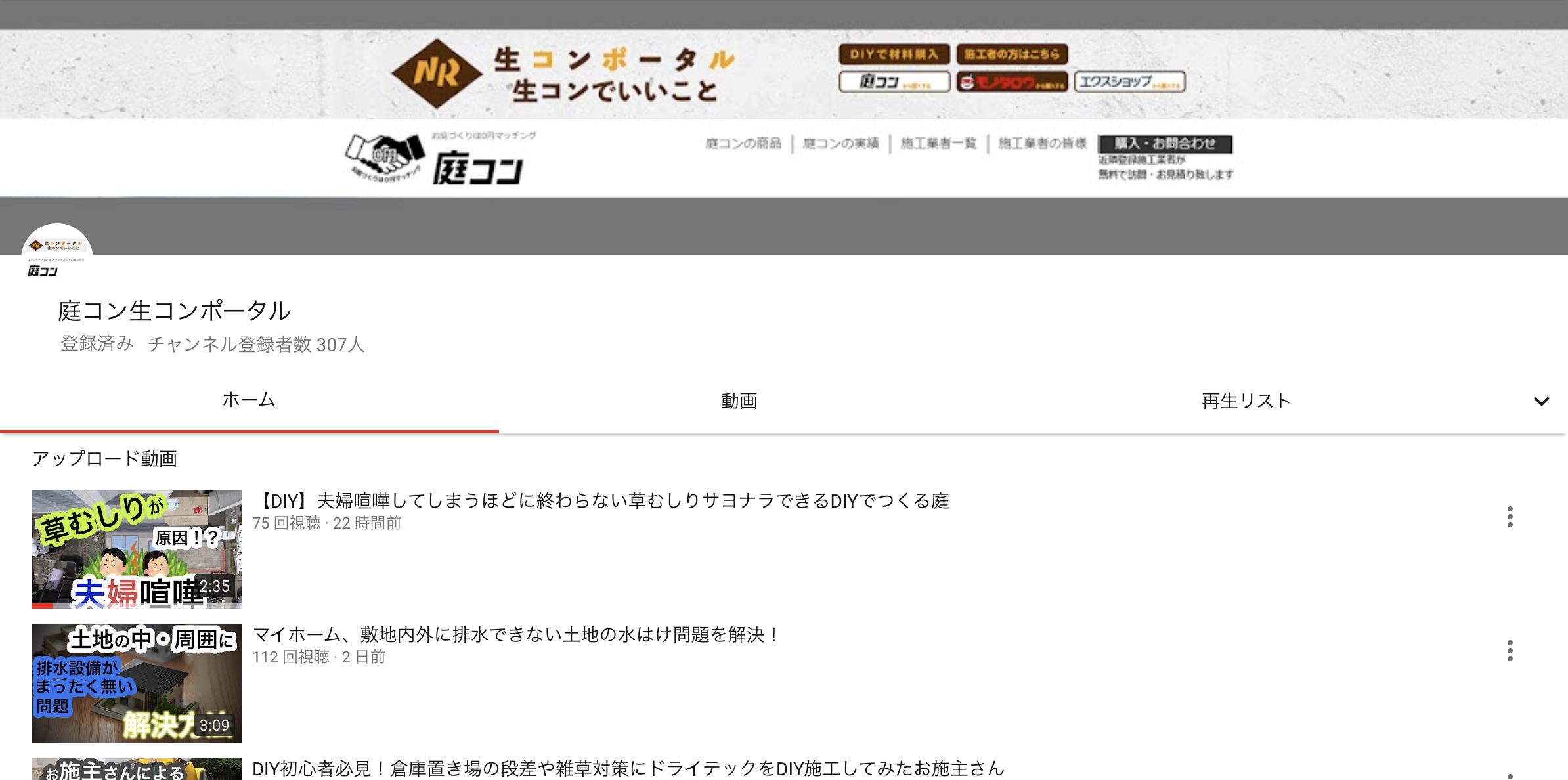Open options menu for マイホーム排水 video
Image resolution: width=1568 pixels, height=780 pixels.
(1510, 651)
